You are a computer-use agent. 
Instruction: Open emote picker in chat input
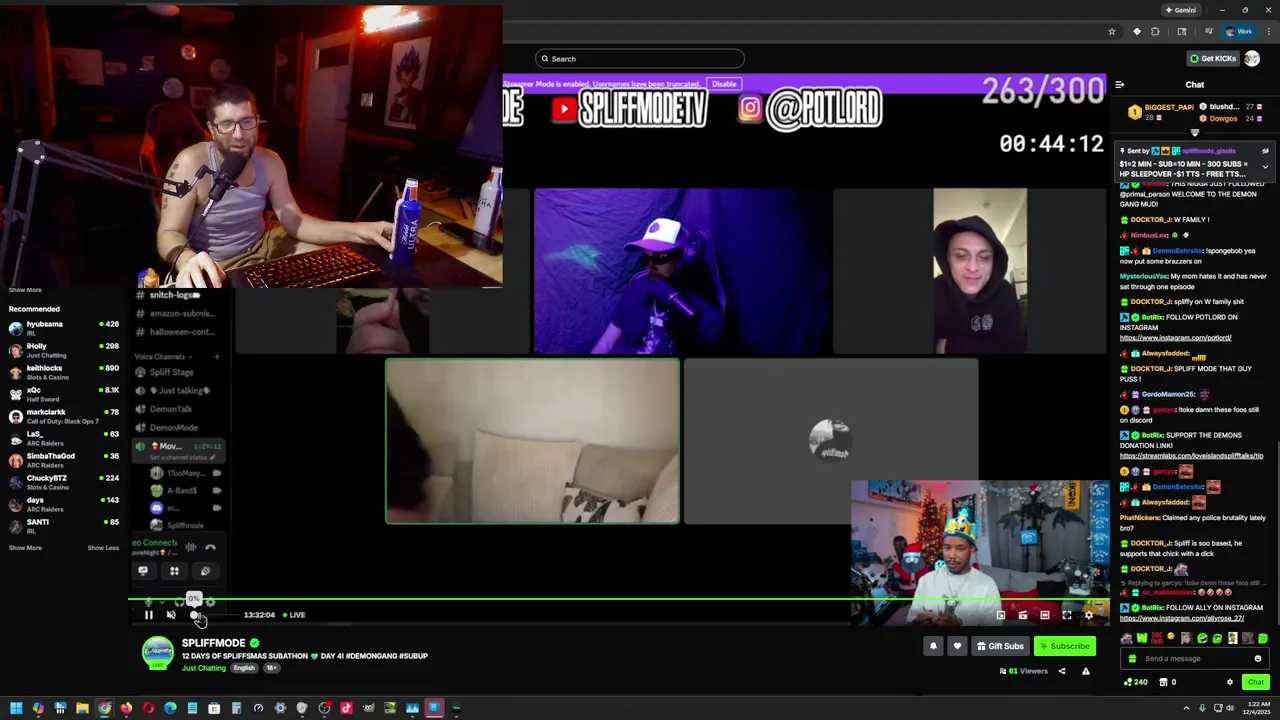(x=1258, y=658)
